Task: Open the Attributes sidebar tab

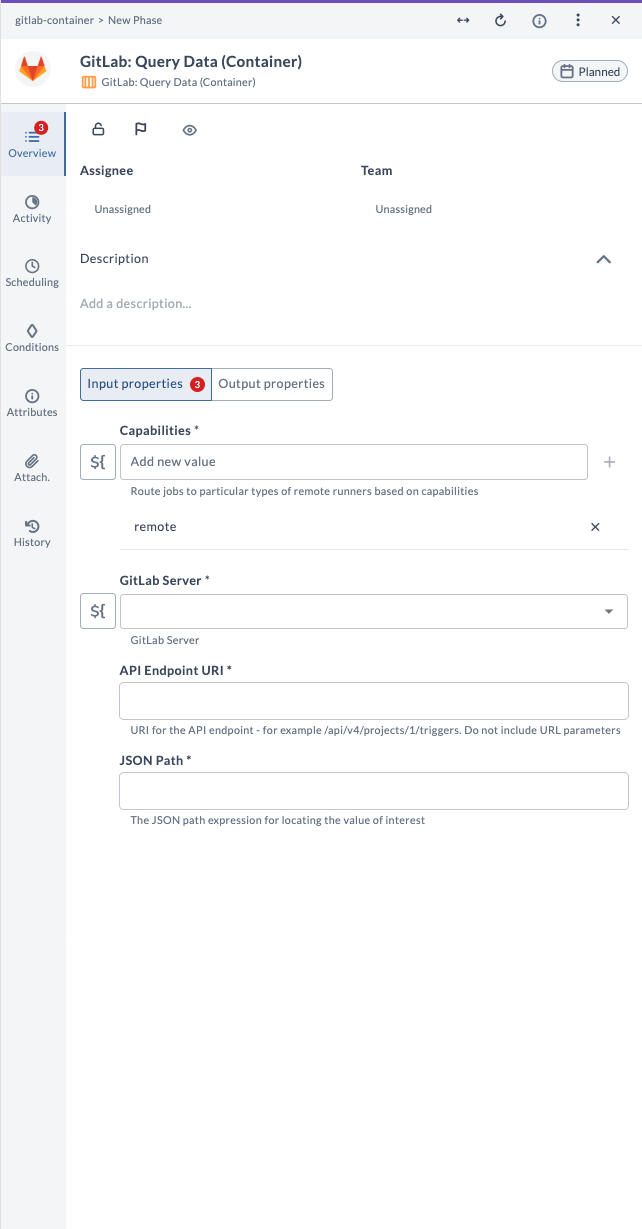Action: (32, 403)
